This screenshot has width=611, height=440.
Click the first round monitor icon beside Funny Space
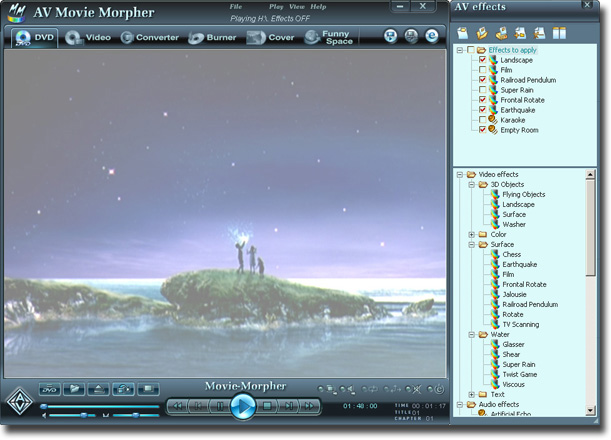point(390,36)
